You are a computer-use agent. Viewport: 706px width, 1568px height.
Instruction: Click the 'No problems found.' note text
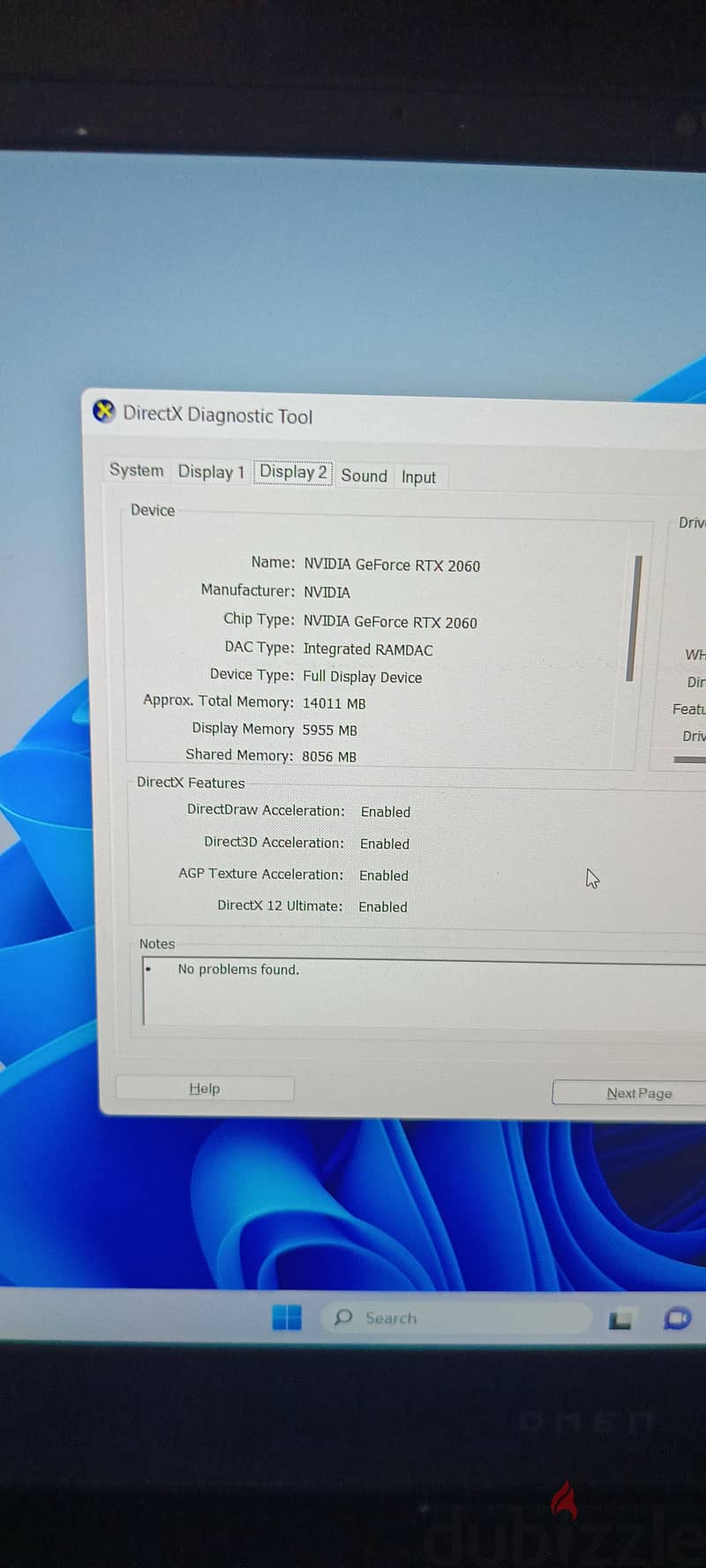tap(238, 969)
